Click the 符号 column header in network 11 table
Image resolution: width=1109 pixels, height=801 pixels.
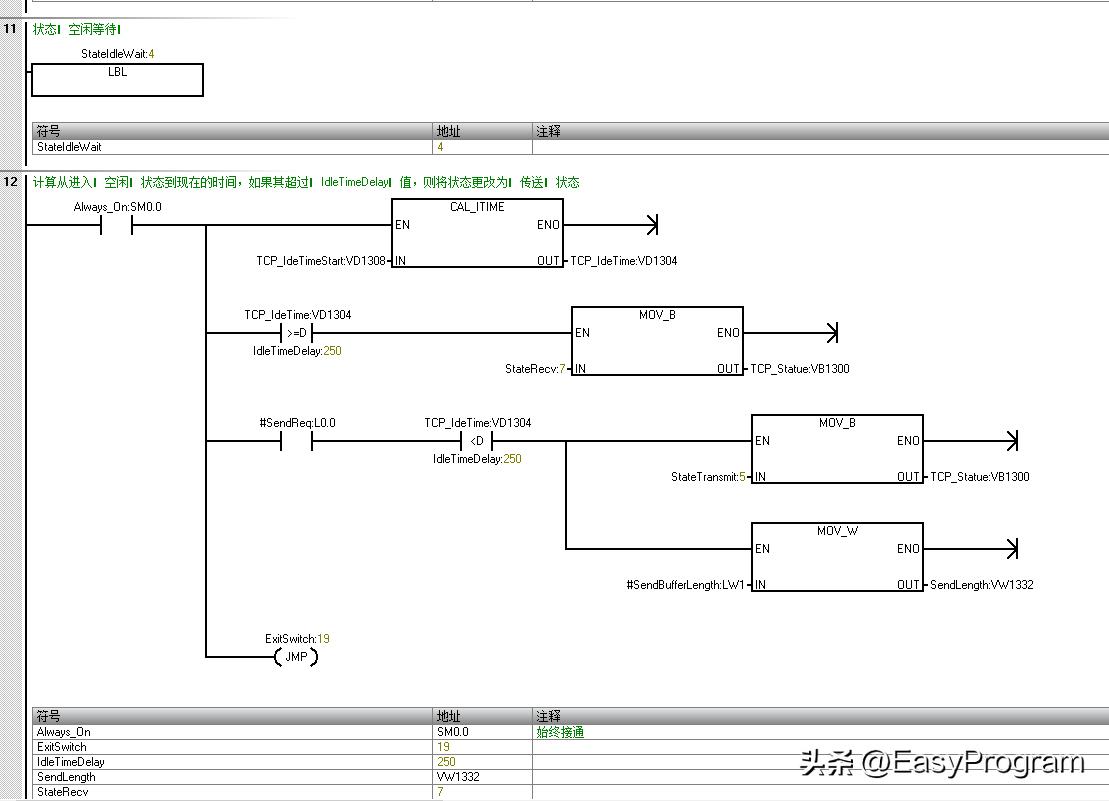click(232, 131)
